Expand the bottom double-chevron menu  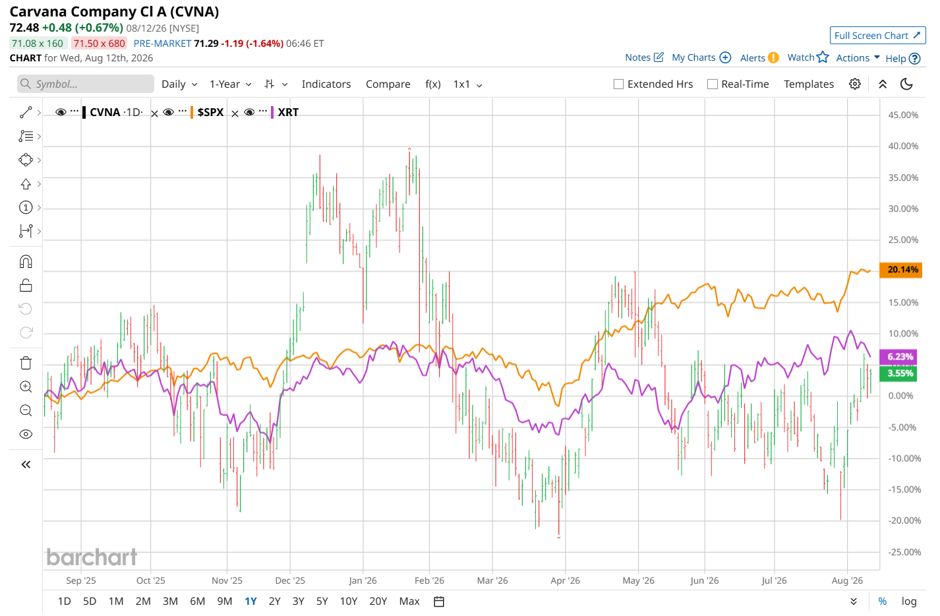(853, 602)
